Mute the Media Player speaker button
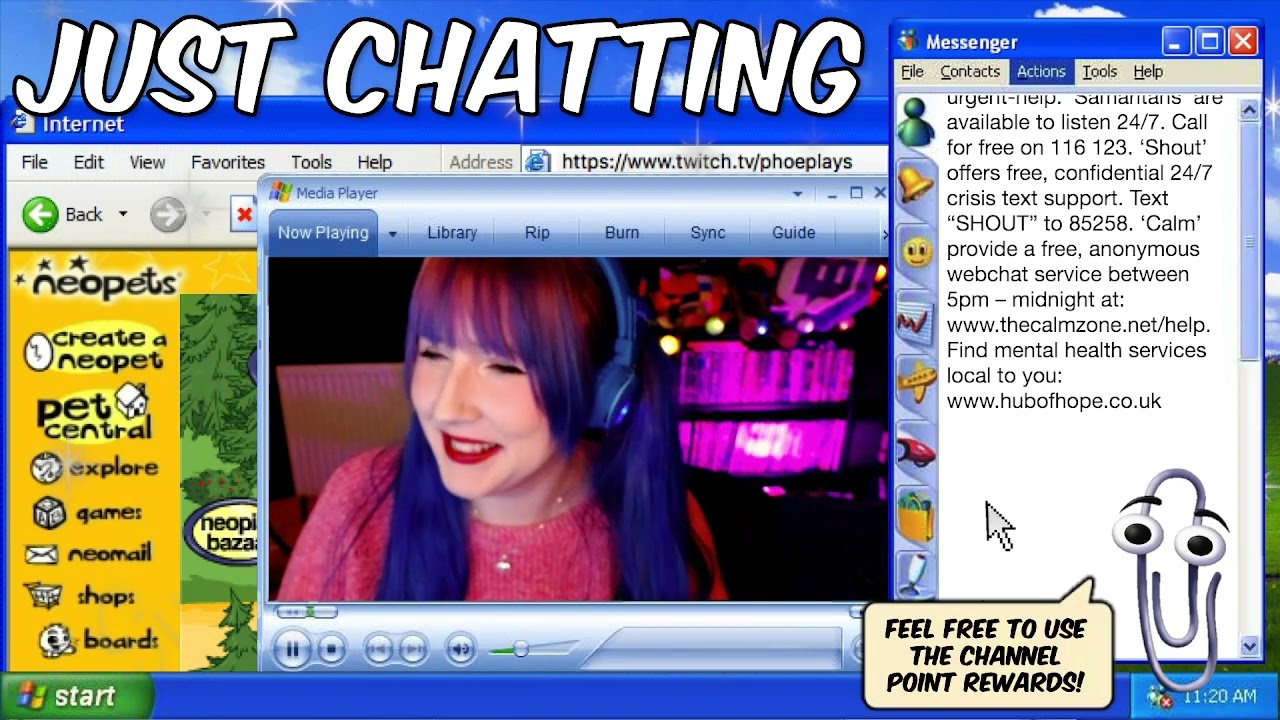Image resolution: width=1280 pixels, height=720 pixels. click(460, 650)
